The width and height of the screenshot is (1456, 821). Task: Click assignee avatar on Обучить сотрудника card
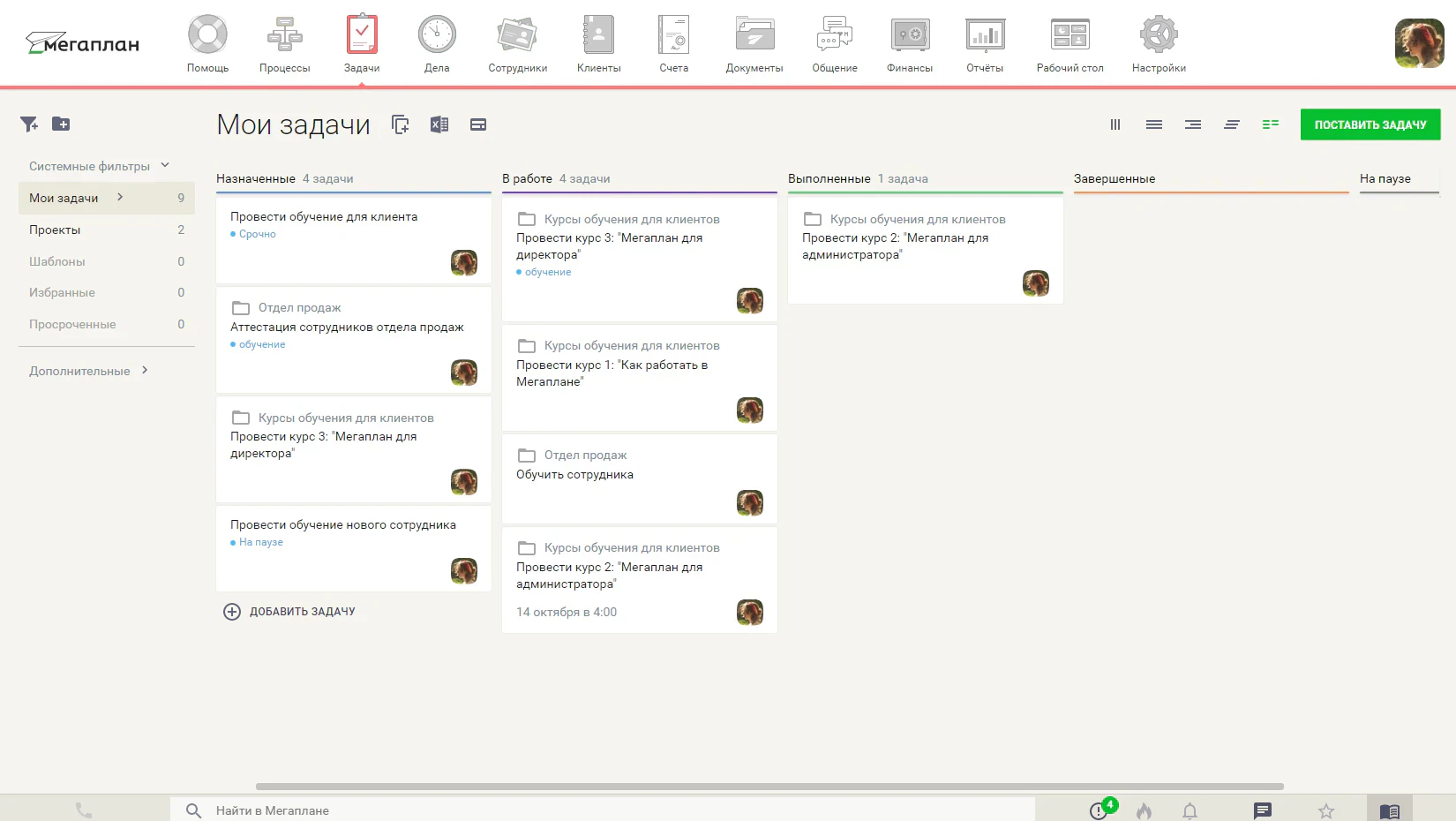pyautogui.click(x=750, y=503)
